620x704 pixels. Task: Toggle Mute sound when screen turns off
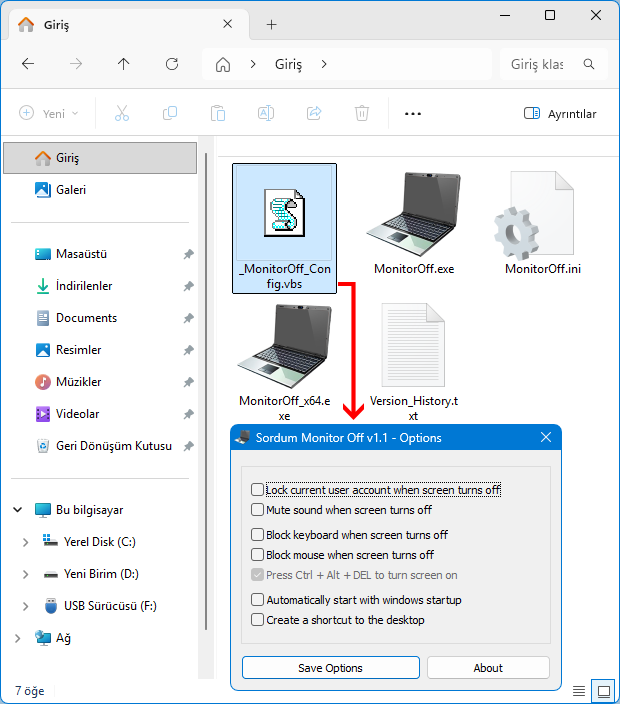click(258, 510)
